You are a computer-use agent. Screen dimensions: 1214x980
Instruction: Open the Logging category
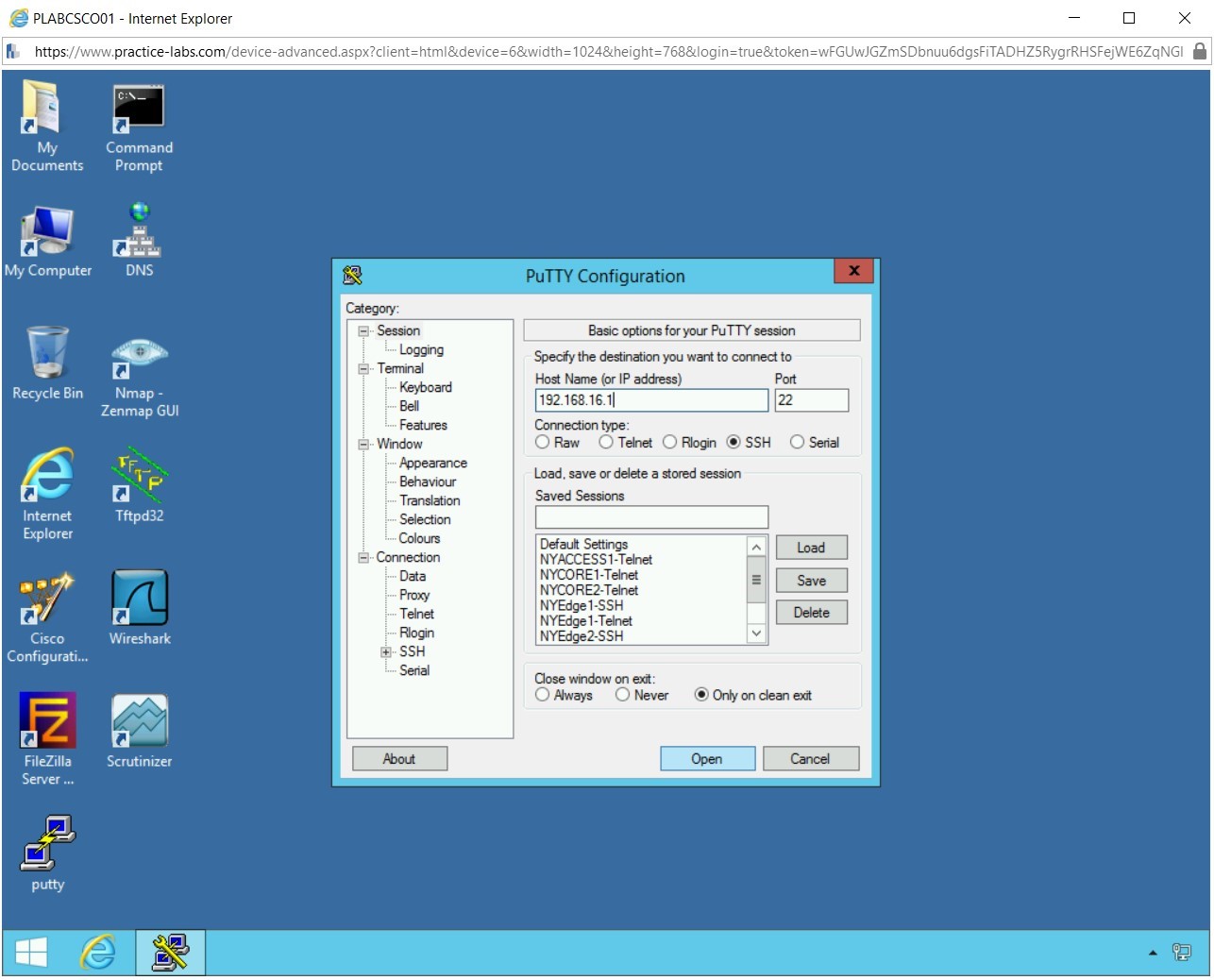point(421,349)
